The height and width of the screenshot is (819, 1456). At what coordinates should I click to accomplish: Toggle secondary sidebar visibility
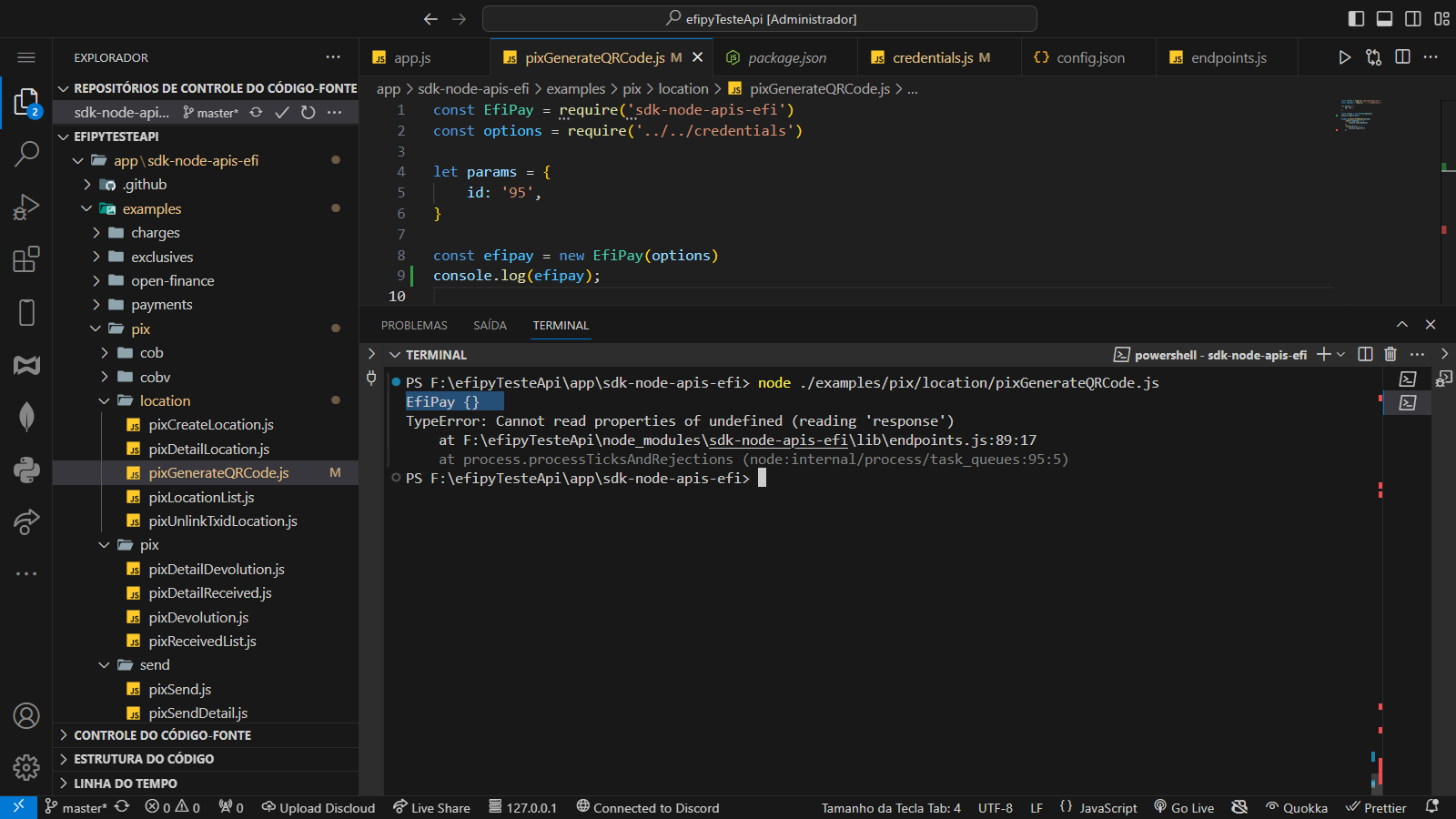click(x=1413, y=18)
